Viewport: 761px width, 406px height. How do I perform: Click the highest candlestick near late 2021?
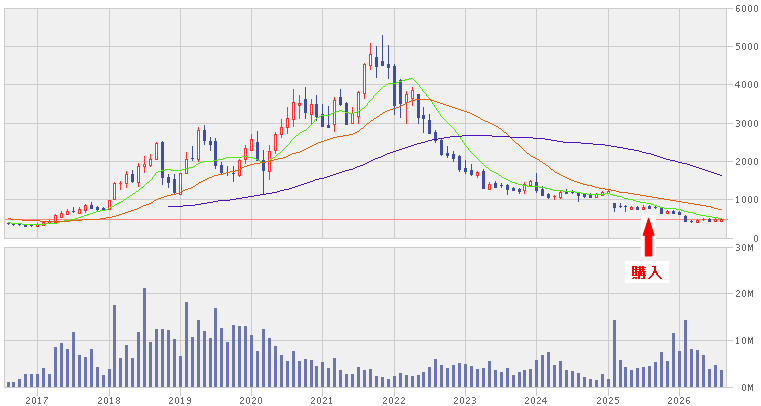pyautogui.click(x=382, y=50)
